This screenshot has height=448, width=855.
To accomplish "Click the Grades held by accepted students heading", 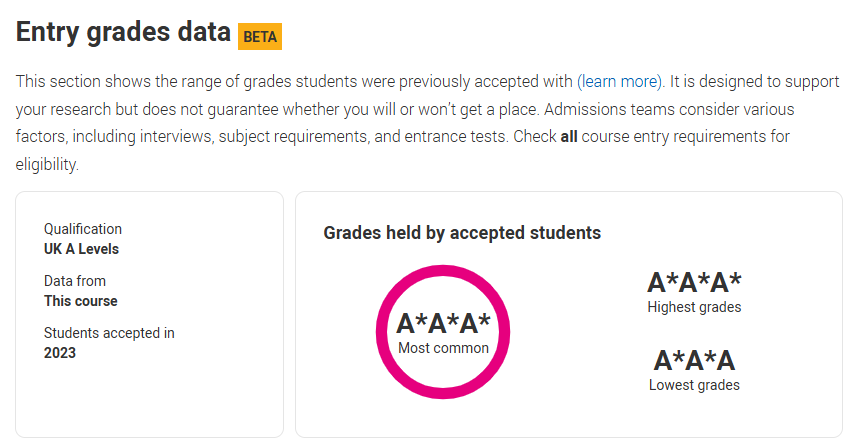I will point(462,233).
